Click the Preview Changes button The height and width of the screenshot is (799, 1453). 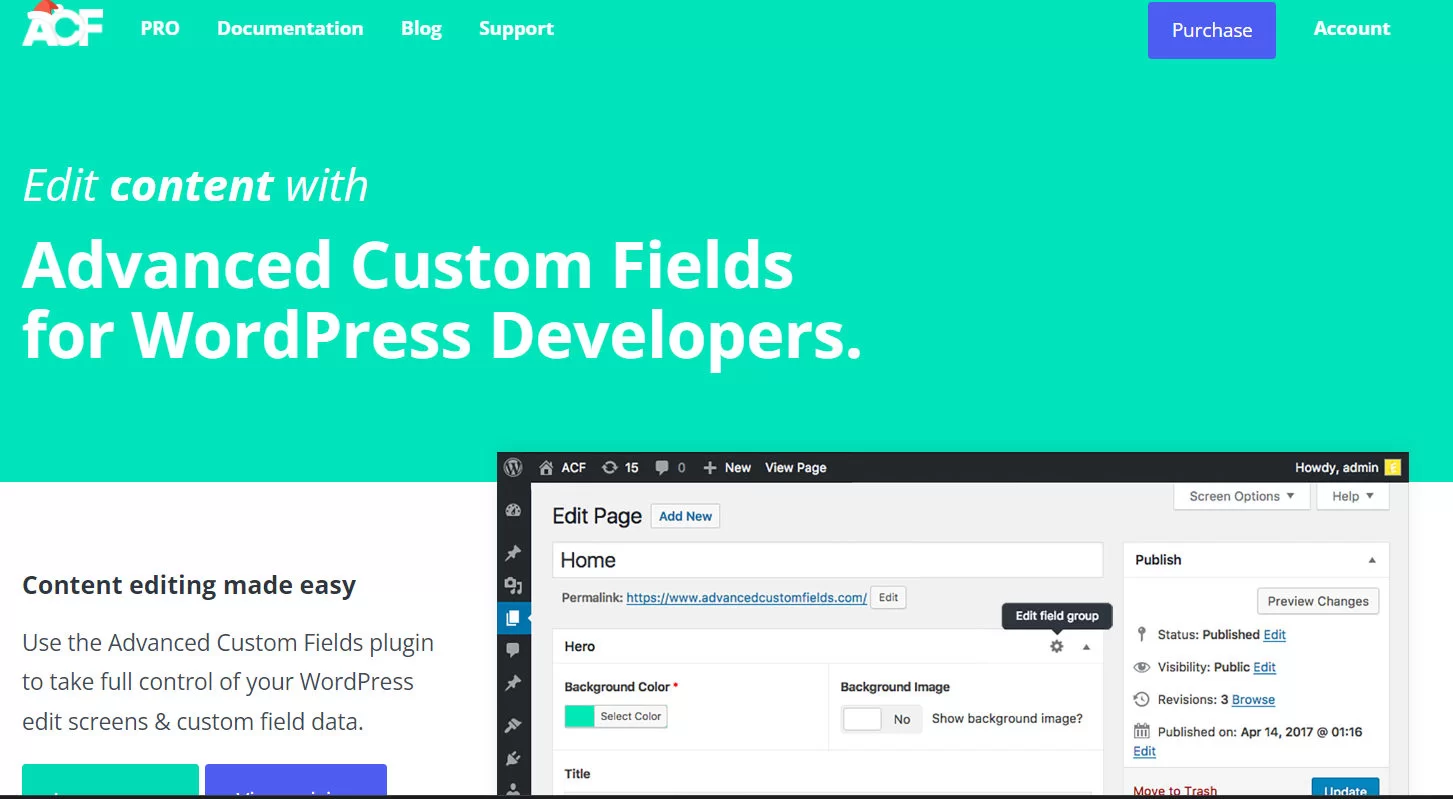[x=1317, y=601]
